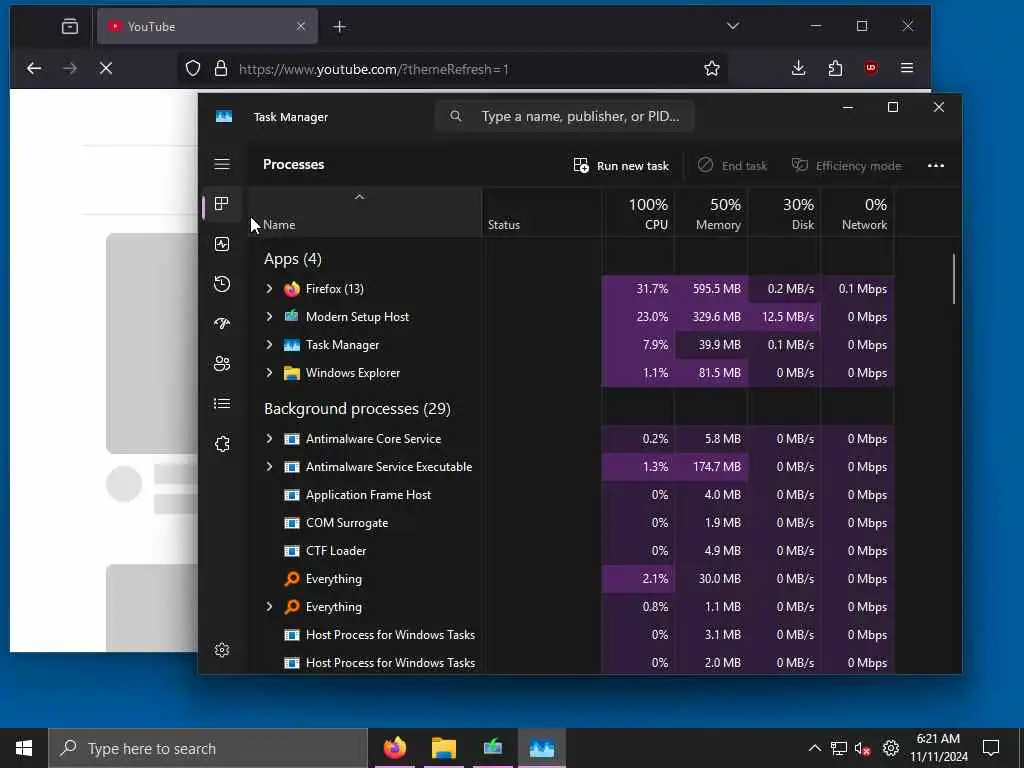Click the process list vertical scrollbar
Viewport: 1024px width, 768px height.
953,279
